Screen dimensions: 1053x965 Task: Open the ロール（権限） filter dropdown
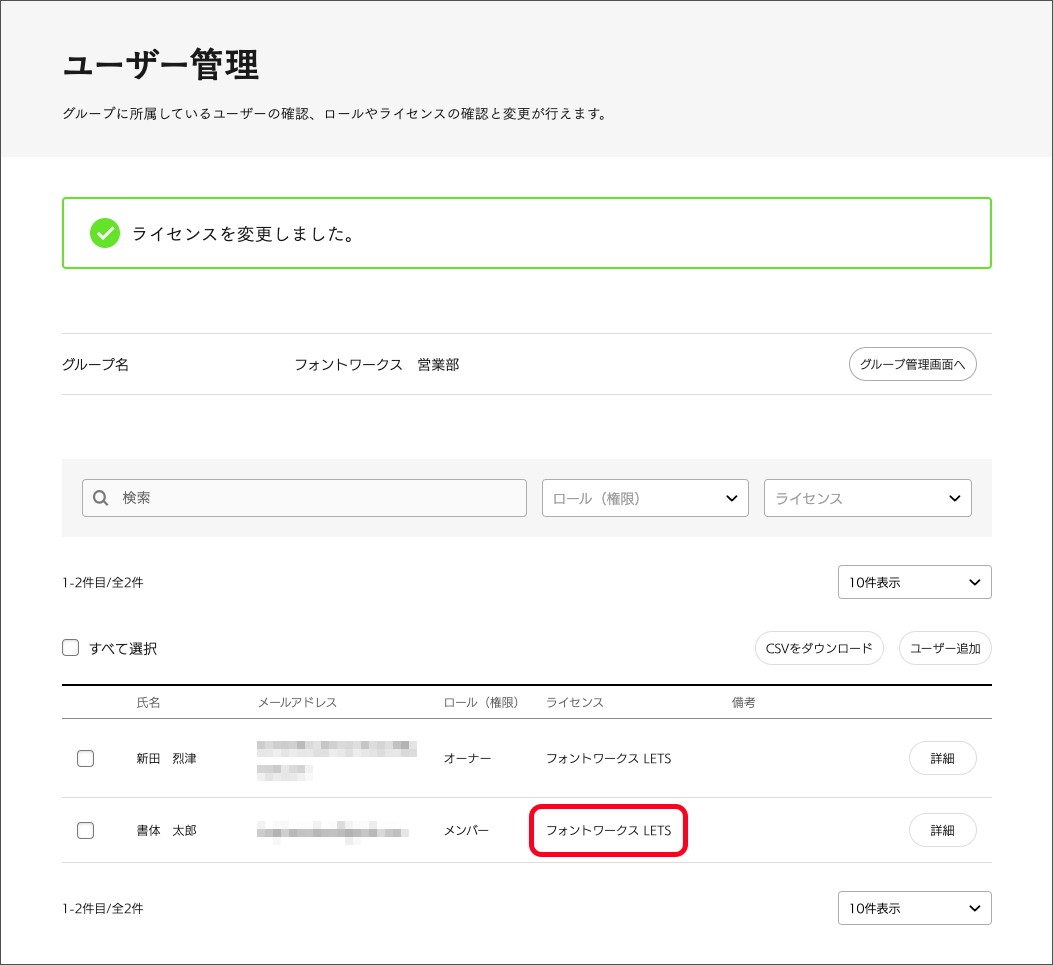(x=645, y=498)
